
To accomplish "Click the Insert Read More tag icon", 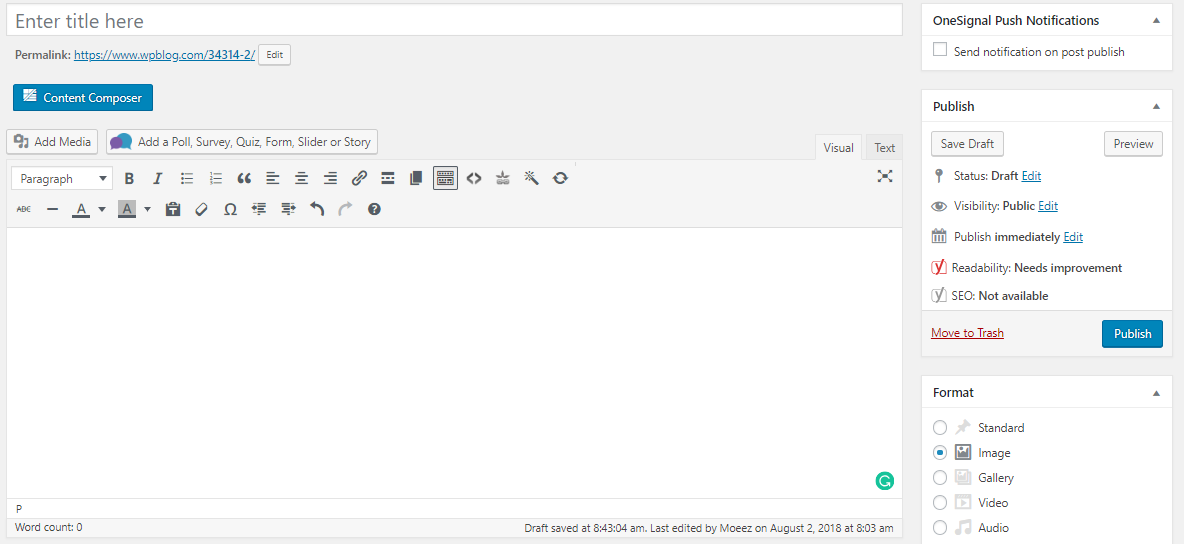I will (388, 179).
